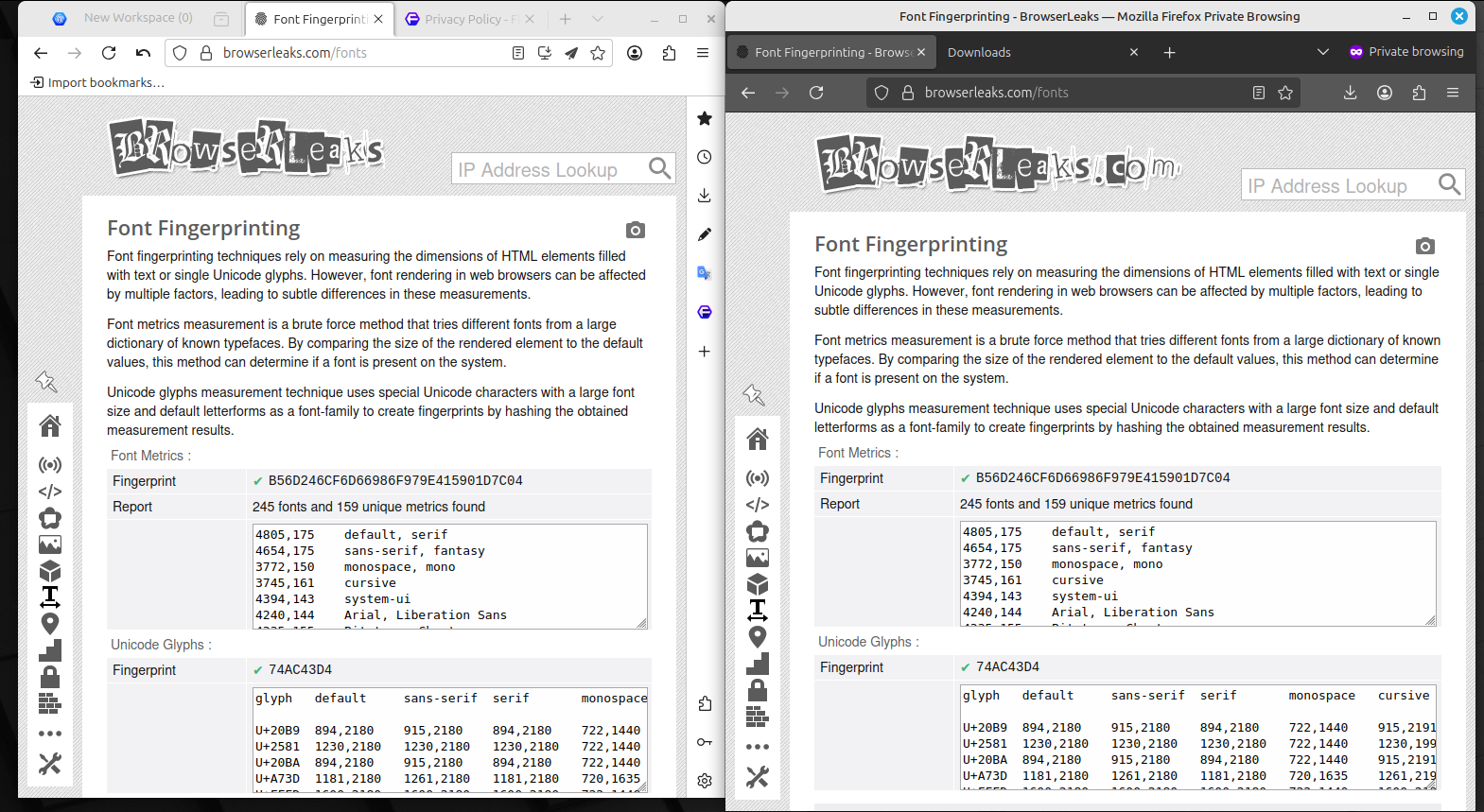Image resolution: width=1484 pixels, height=812 pixels.
Task: Open font text-width icon in right page navigation
Action: click(x=758, y=611)
